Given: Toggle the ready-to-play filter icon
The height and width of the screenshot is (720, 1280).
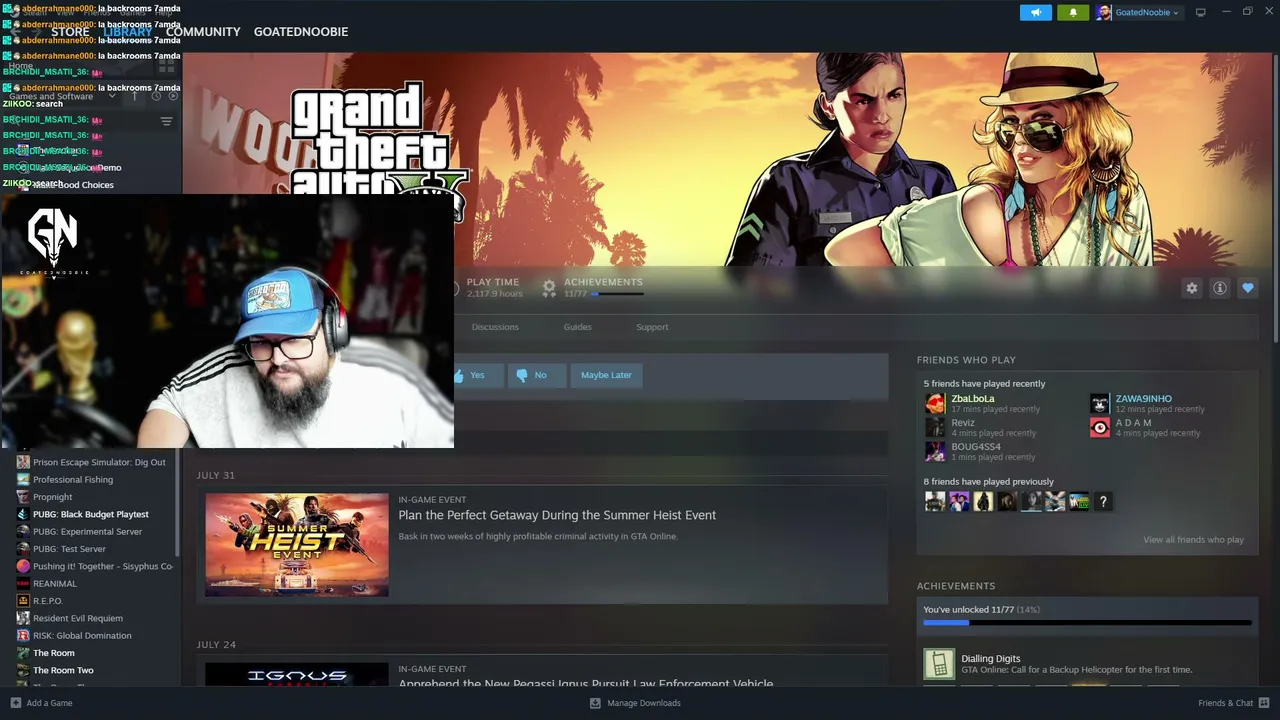Looking at the screenshot, I should coord(173,96).
